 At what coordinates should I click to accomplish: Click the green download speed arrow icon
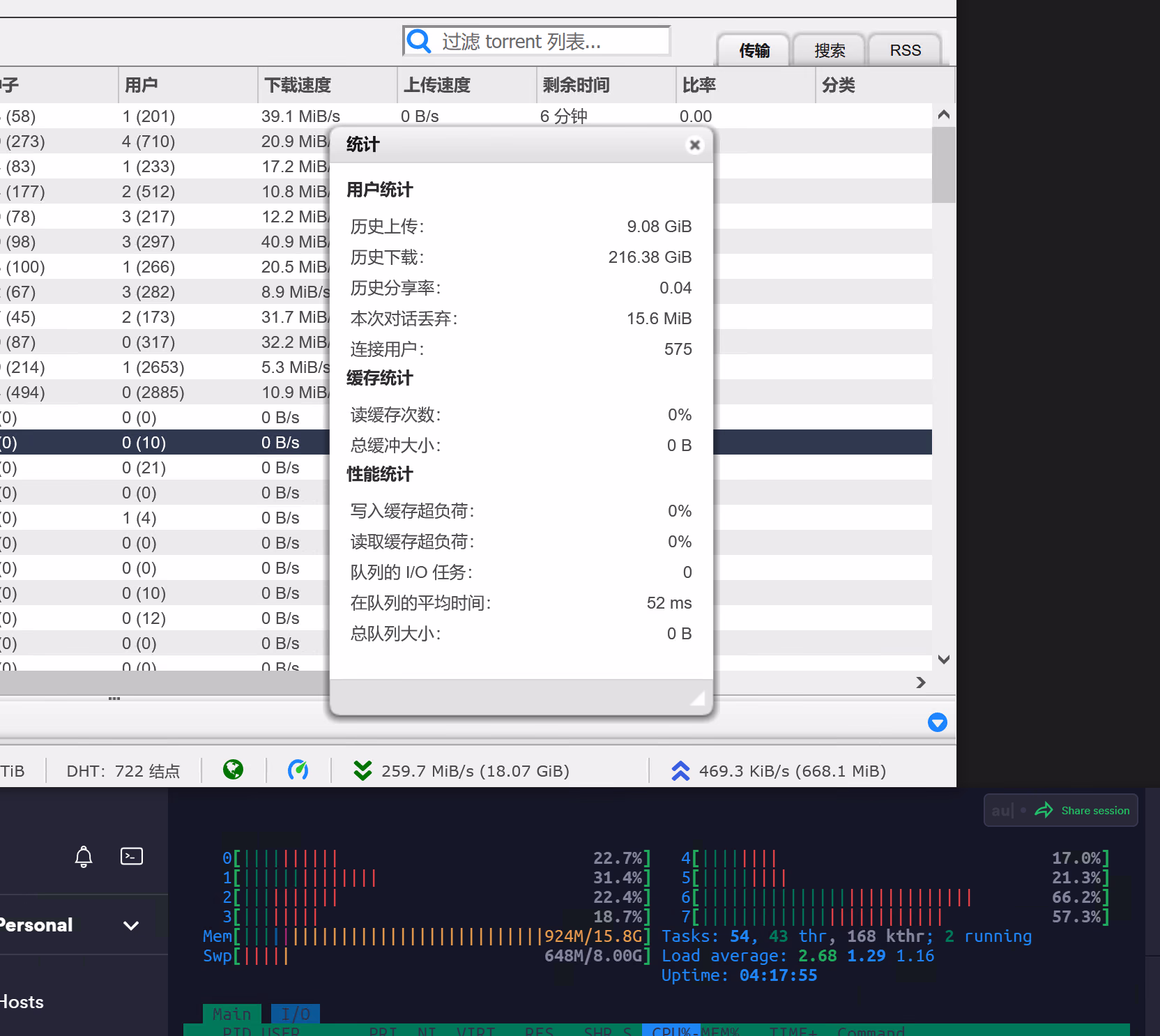pos(362,770)
